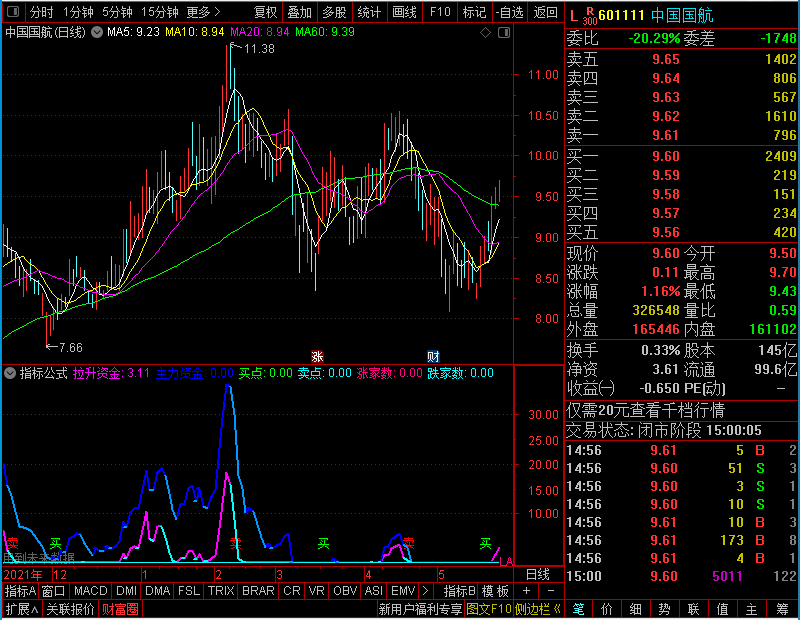Switch the indicator to CR
The width and height of the screenshot is (800, 620).
pyautogui.click(x=291, y=591)
